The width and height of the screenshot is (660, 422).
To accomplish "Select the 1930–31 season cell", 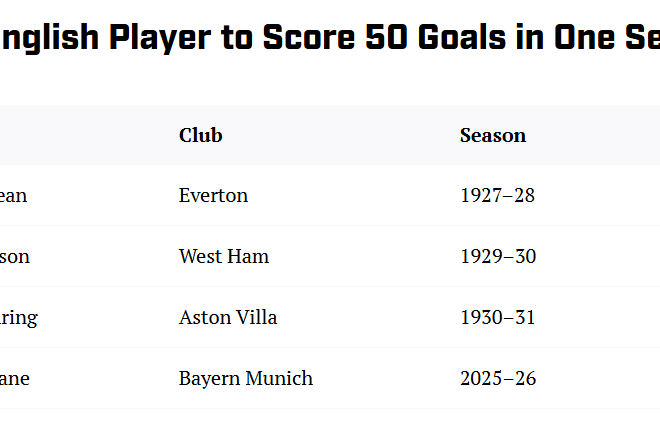I will (497, 317).
